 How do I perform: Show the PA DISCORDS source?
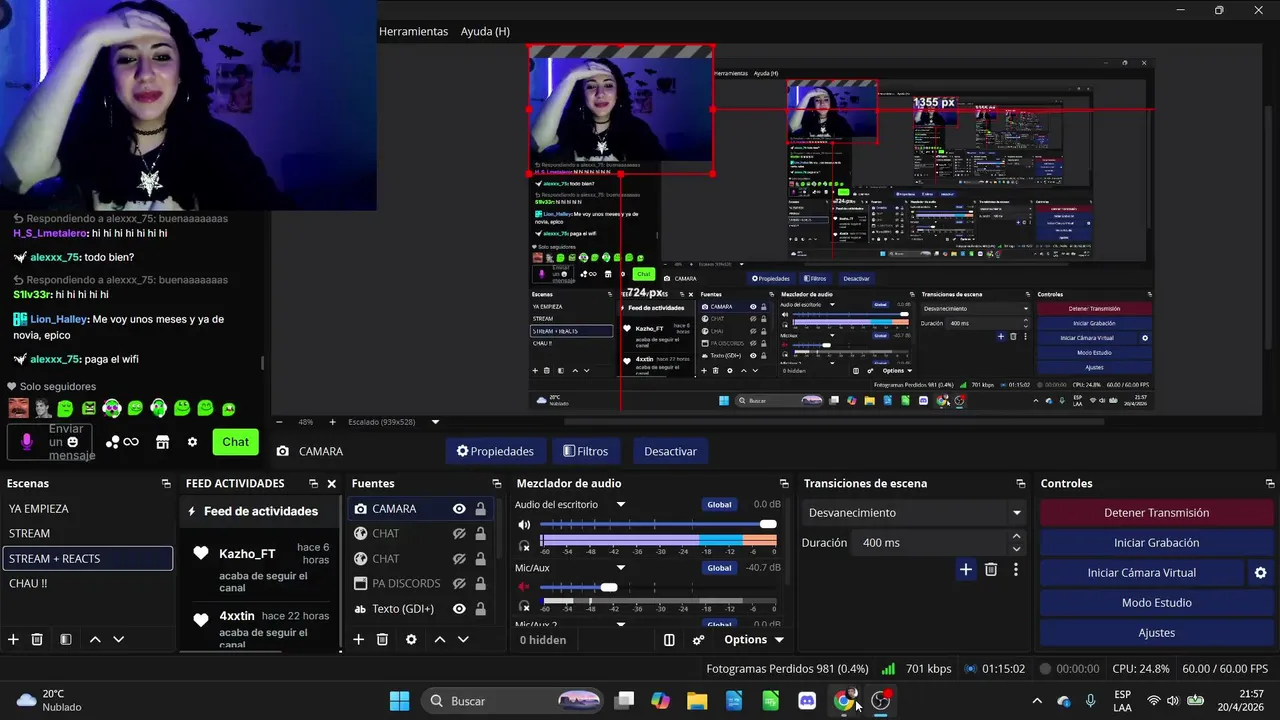459,584
